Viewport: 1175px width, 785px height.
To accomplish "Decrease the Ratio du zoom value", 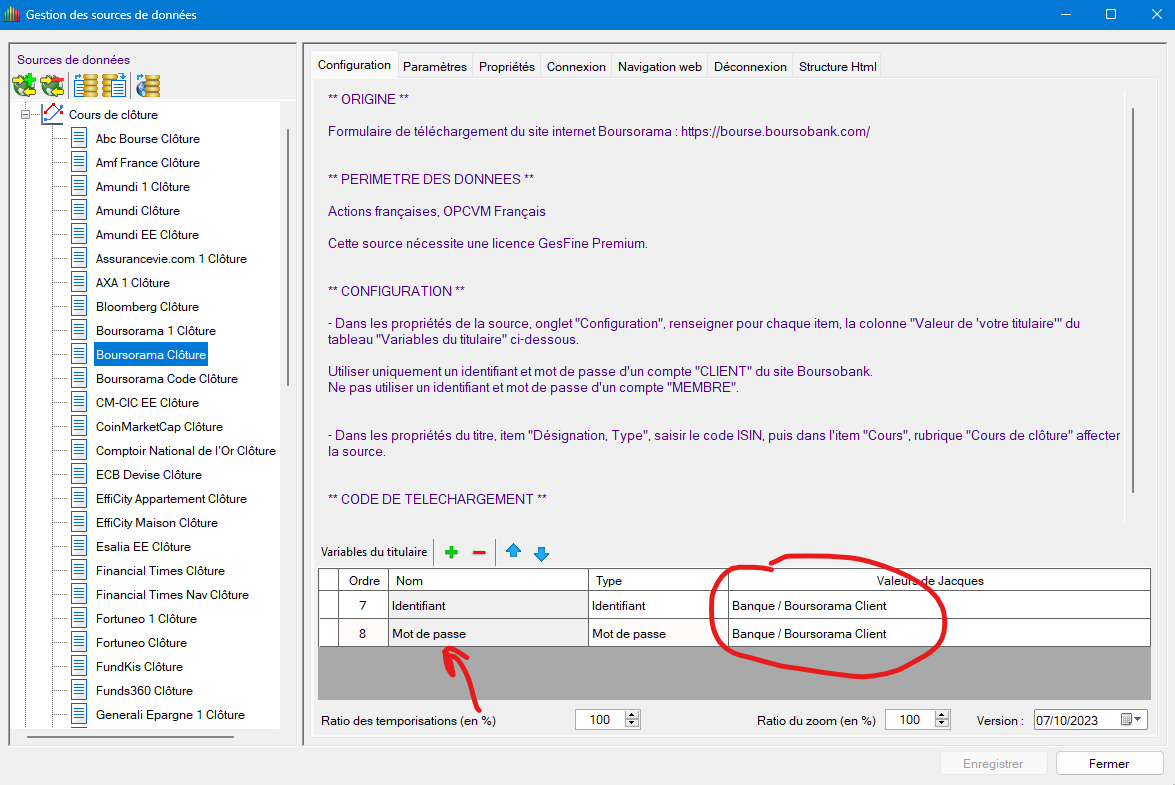I will tap(940, 724).
